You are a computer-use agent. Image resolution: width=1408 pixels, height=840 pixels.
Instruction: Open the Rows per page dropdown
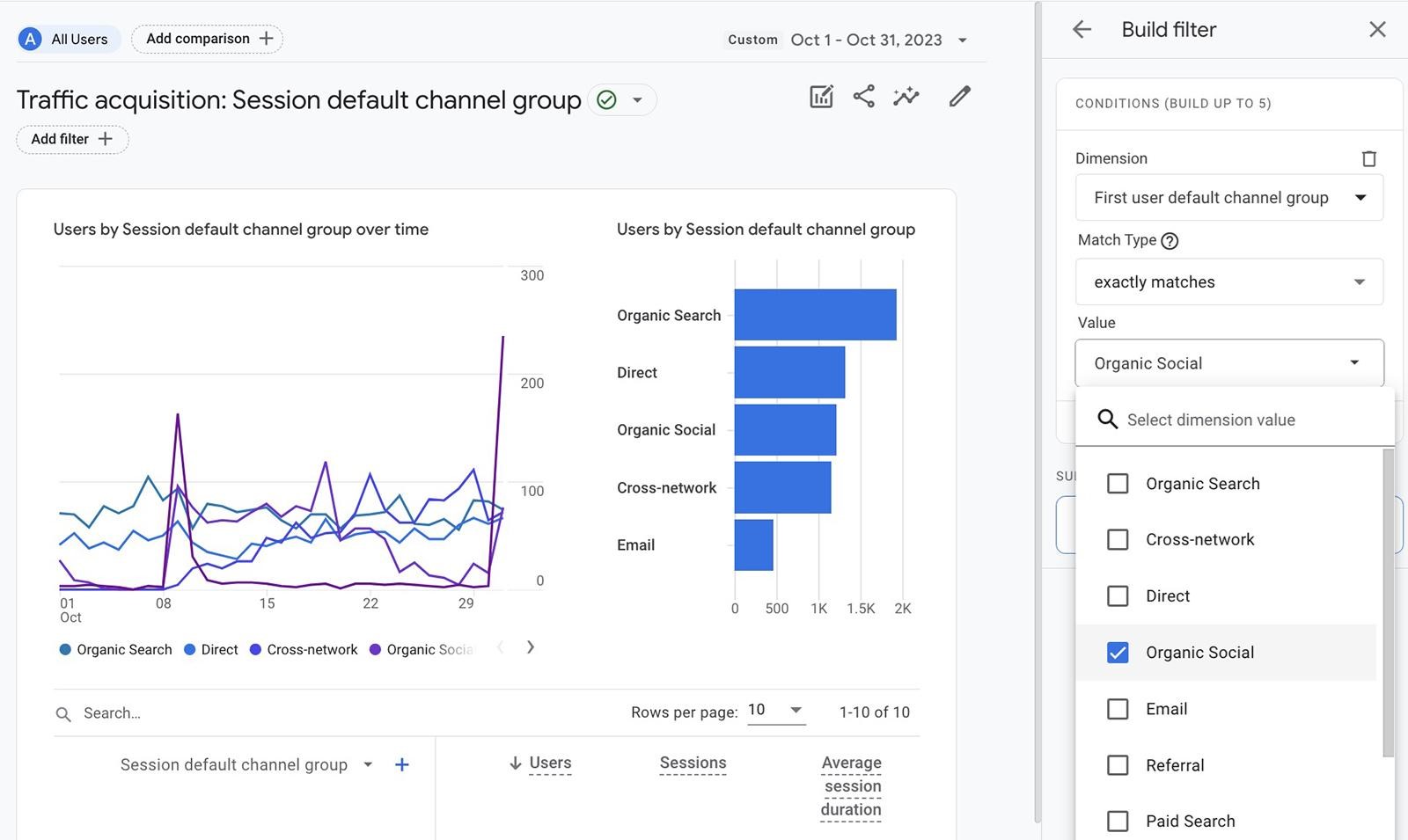[x=776, y=711]
